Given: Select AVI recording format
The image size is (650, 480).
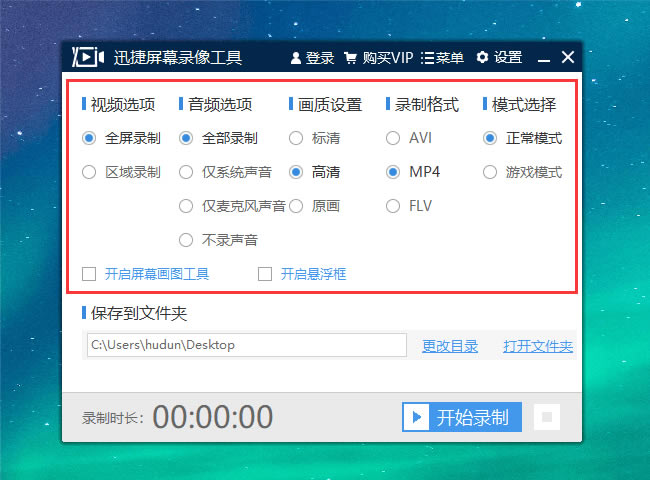Looking at the screenshot, I should pos(392,138).
